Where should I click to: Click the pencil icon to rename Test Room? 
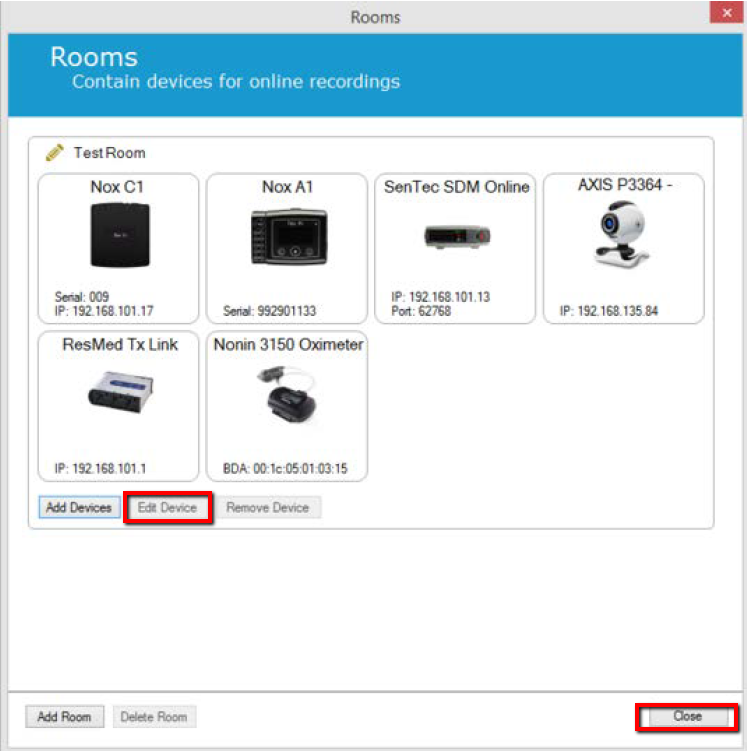(55, 153)
